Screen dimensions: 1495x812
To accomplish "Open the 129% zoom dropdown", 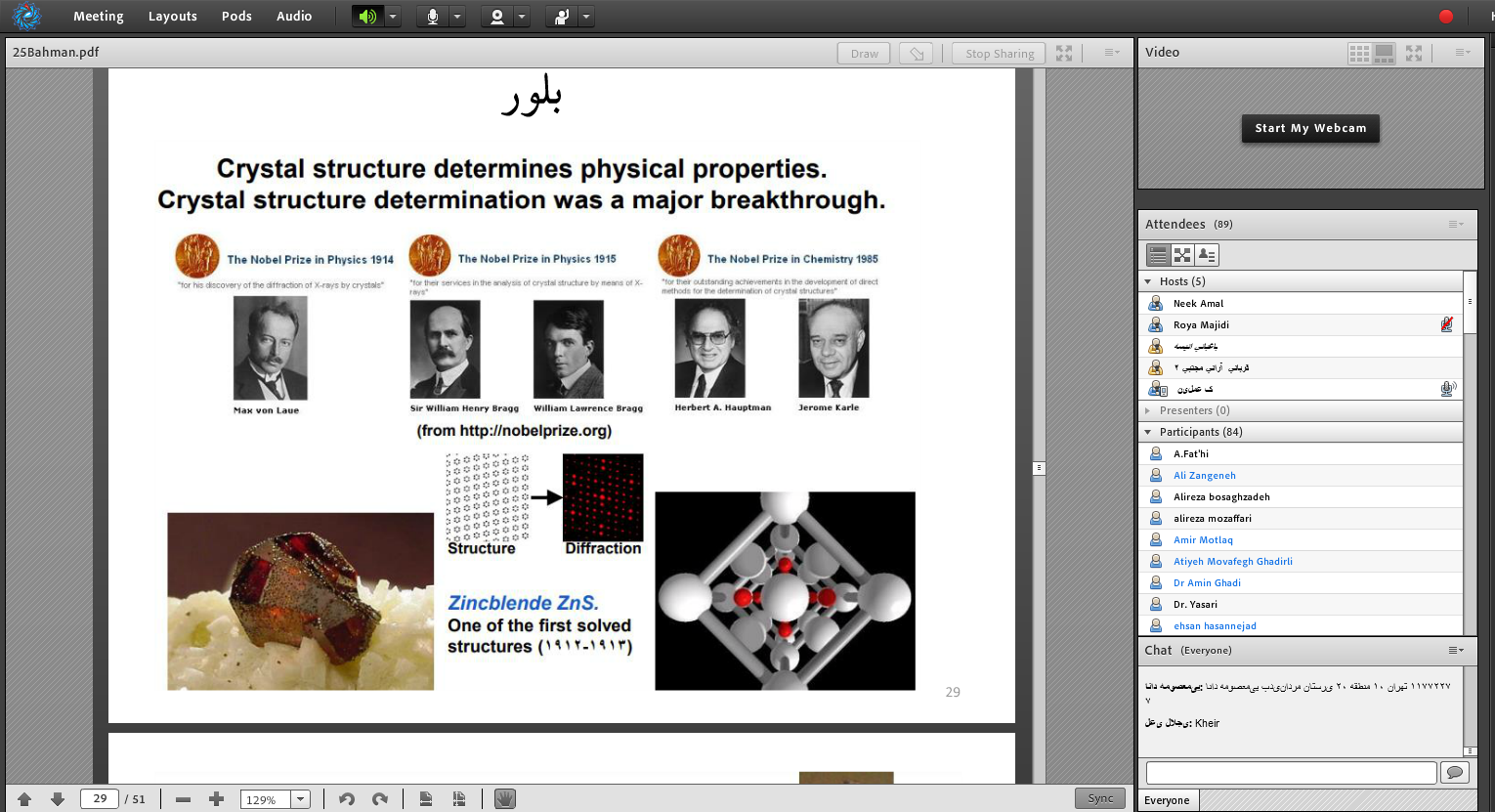I will pyautogui.click(x=301, y=799).
